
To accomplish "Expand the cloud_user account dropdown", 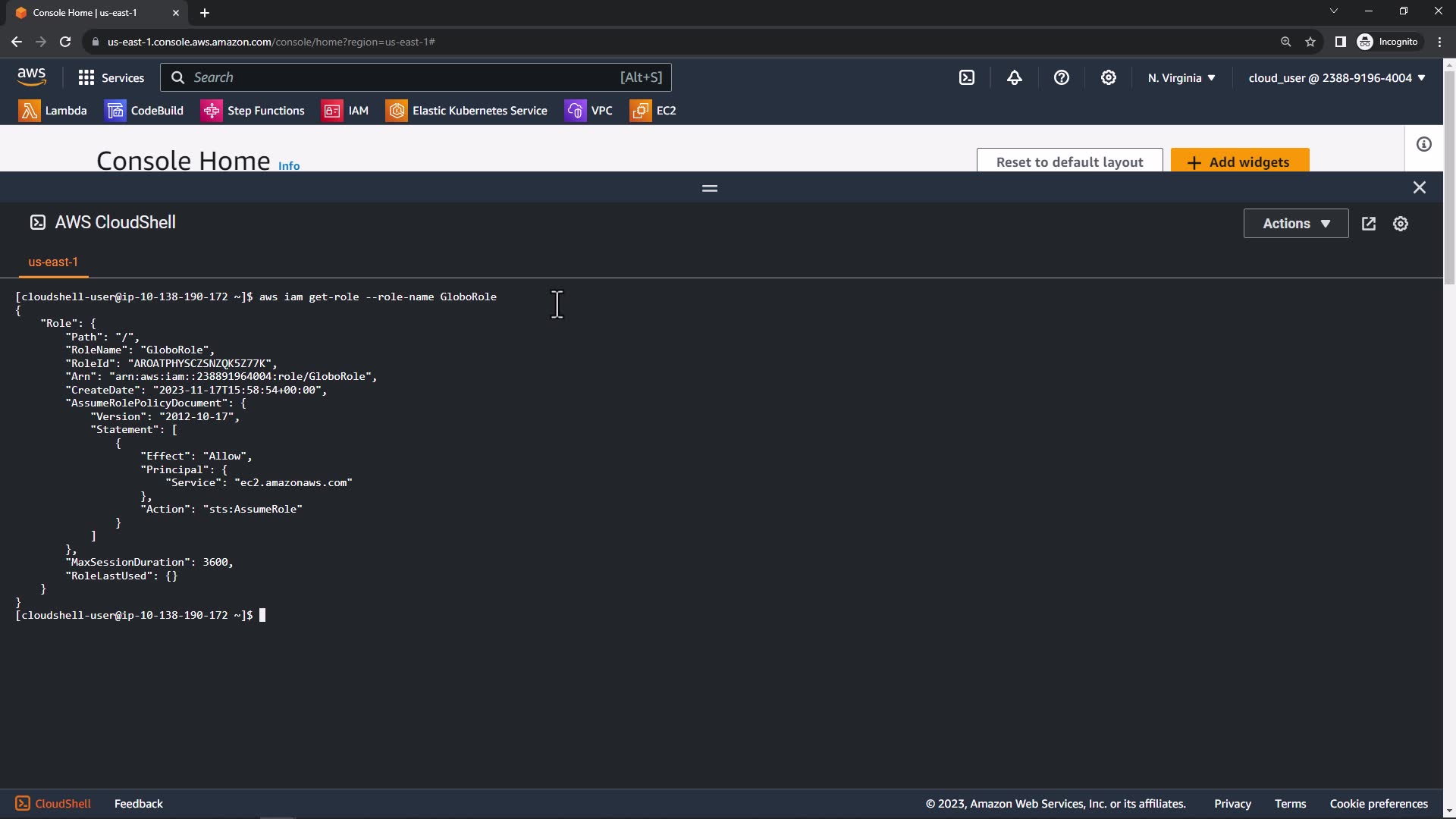I will pyautogui.click(x=1336, y=77).
